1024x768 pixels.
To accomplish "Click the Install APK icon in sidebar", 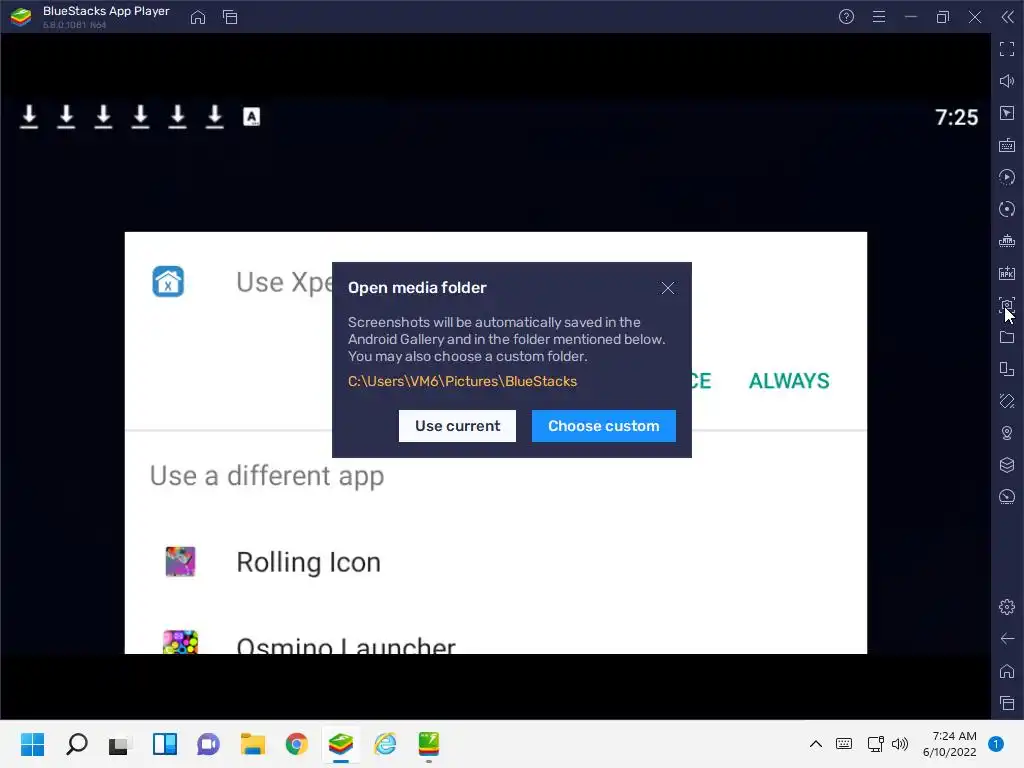I will (x=1007, y=273).
